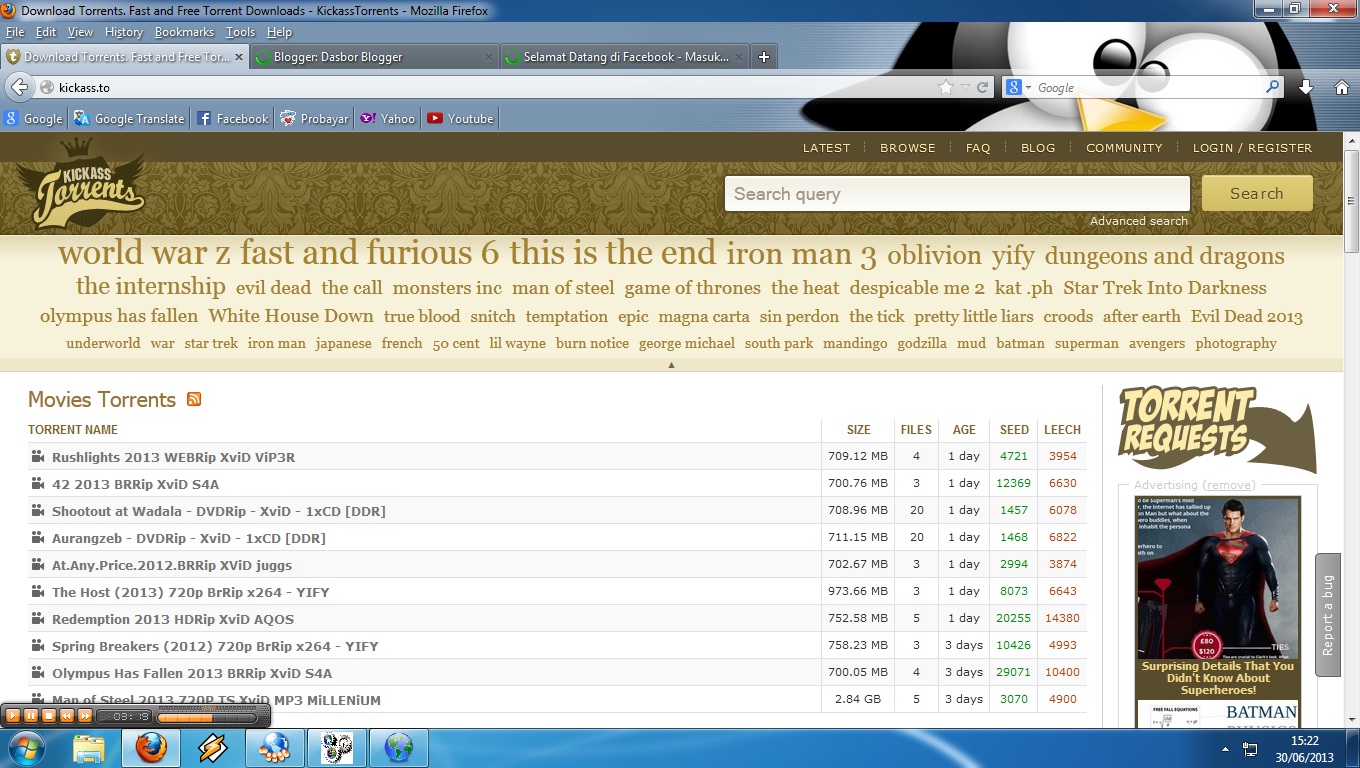Click the magnifier icon in Google search box

[1272, 87]
